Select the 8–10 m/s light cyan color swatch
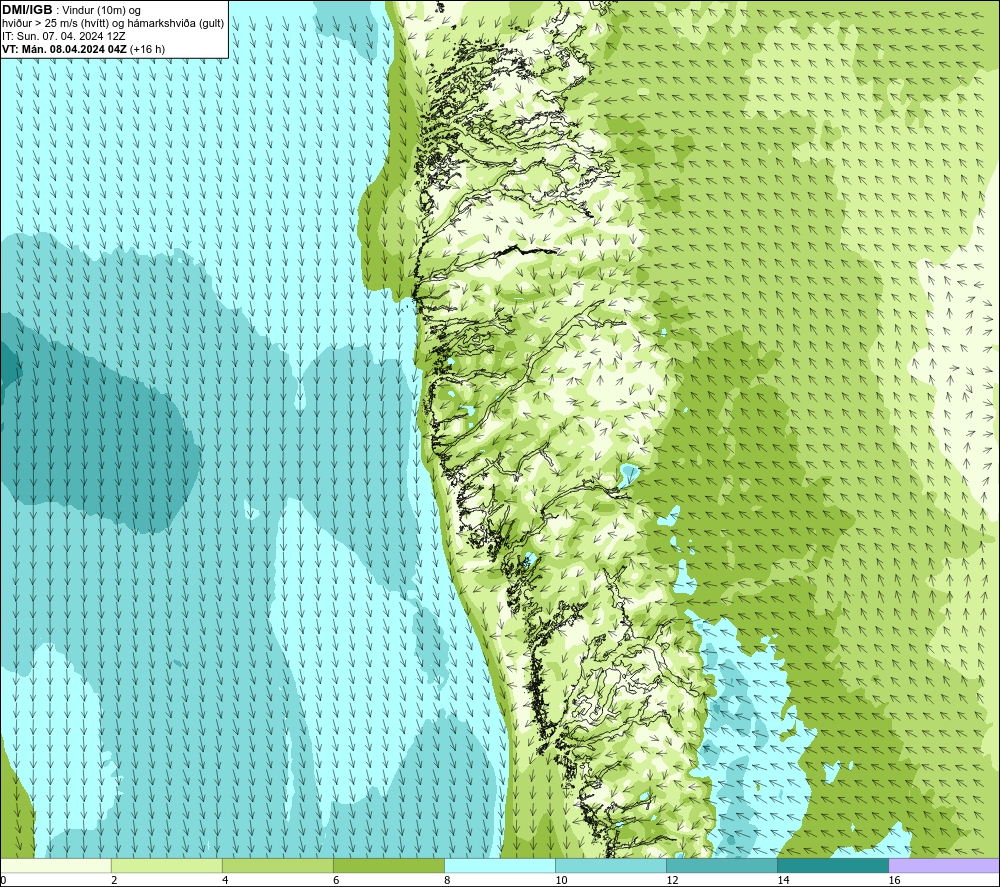This screenshot has height=887, width=1000. (x=499, y=865)
